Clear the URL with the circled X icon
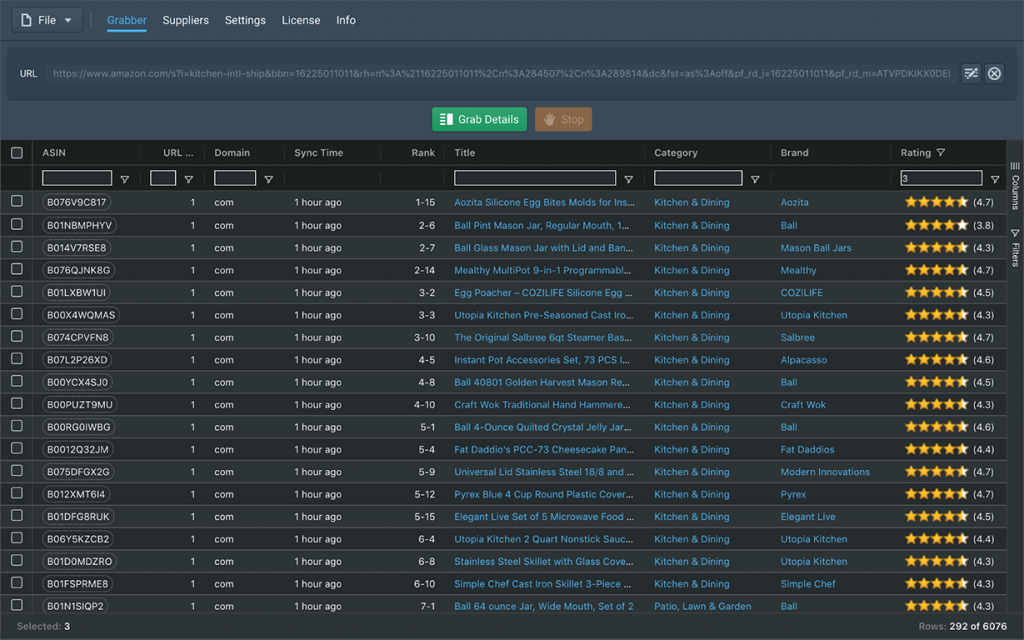 tap(994, 73)
